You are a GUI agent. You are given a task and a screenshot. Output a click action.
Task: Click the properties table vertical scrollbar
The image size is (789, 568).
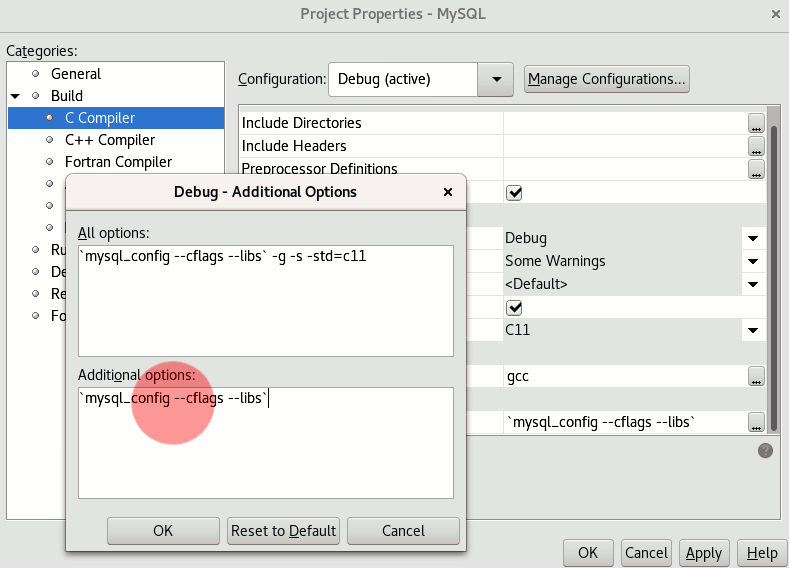coord(774,277)
